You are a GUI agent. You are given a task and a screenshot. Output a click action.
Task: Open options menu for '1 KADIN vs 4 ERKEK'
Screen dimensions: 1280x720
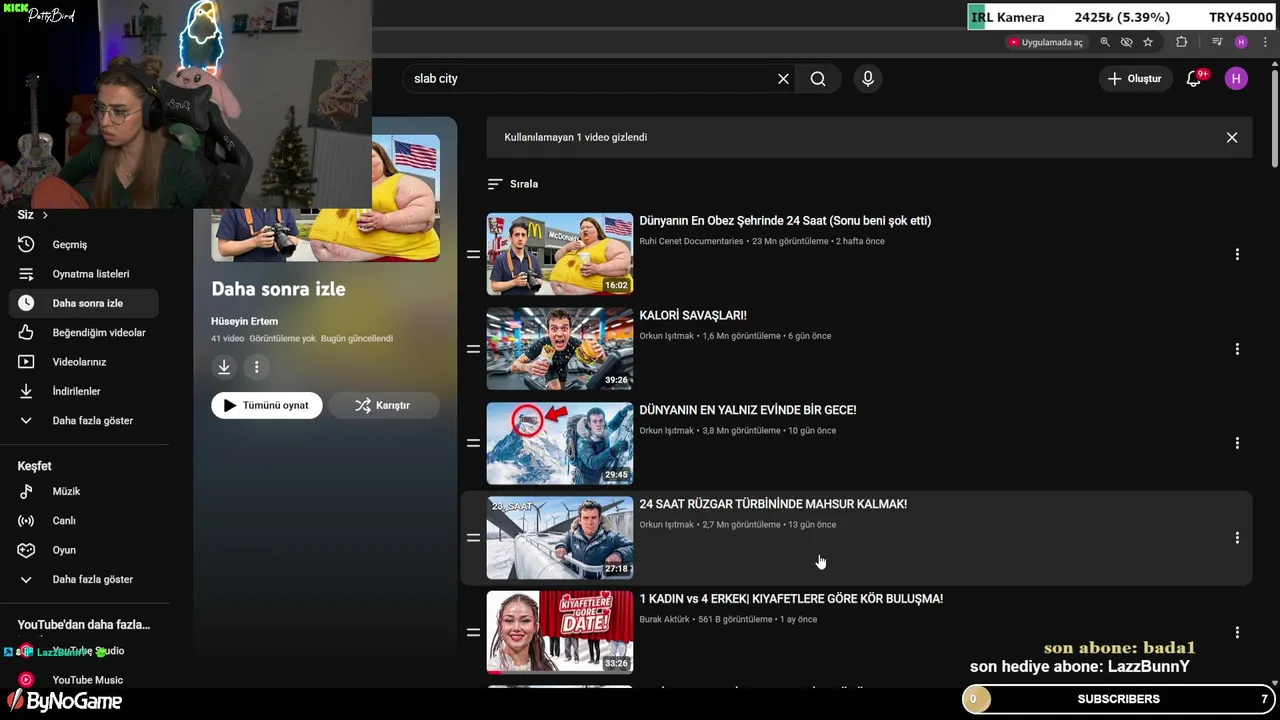pos(1237,632)
